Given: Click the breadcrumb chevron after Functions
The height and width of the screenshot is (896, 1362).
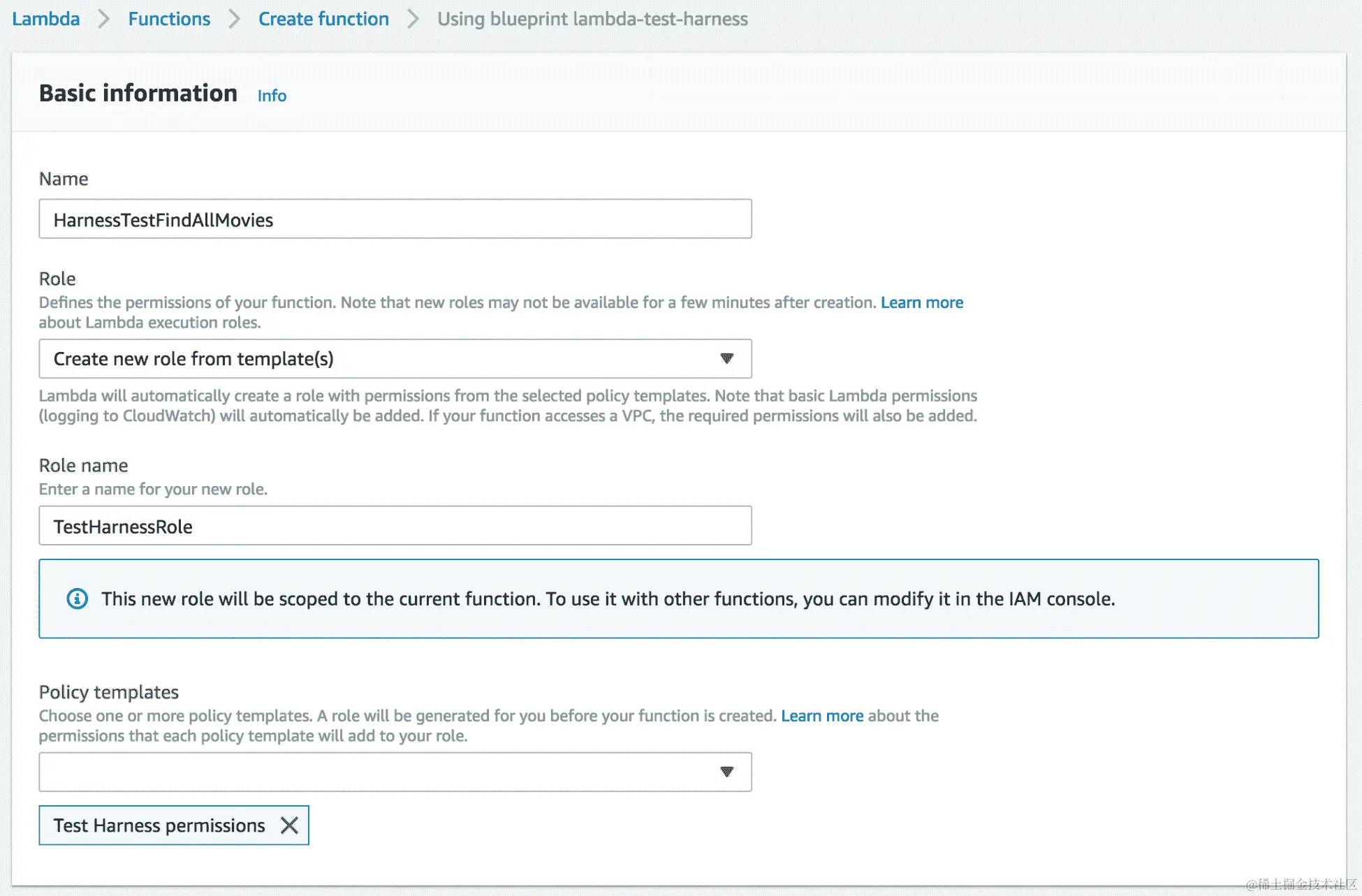Looking at the screenshot, I should click(235, 19).
